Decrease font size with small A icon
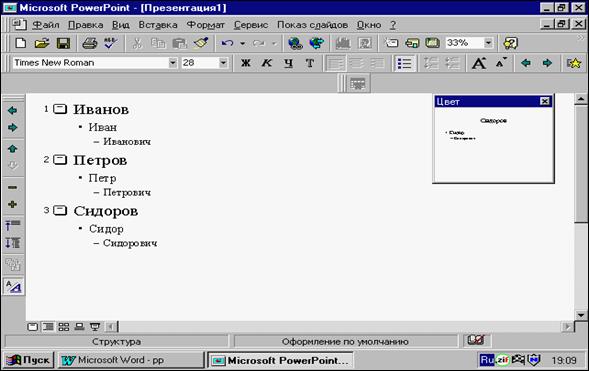This screenshot has height=371, width=589. coord(500,63)
